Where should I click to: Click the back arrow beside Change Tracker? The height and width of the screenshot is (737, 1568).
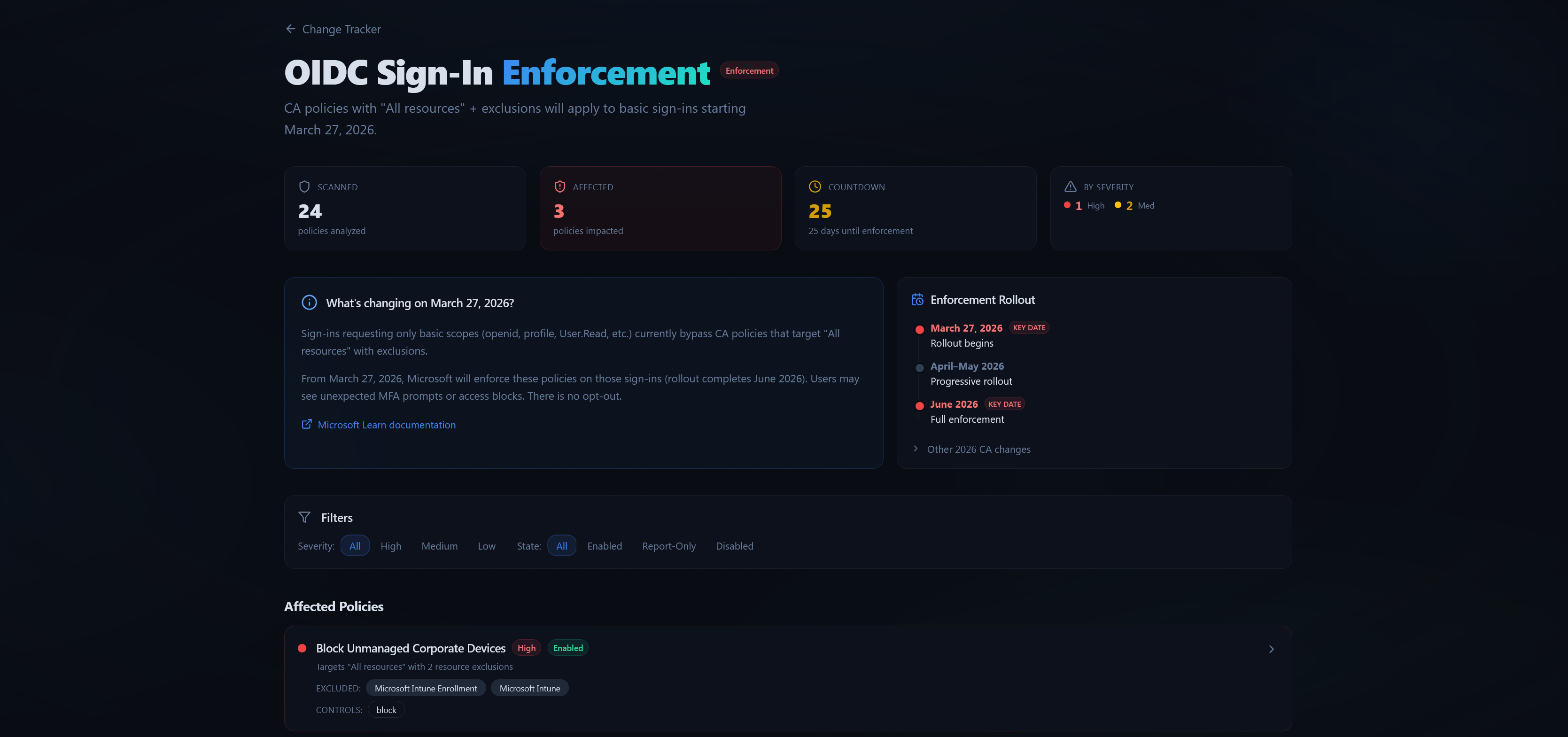tap(290, 29)
